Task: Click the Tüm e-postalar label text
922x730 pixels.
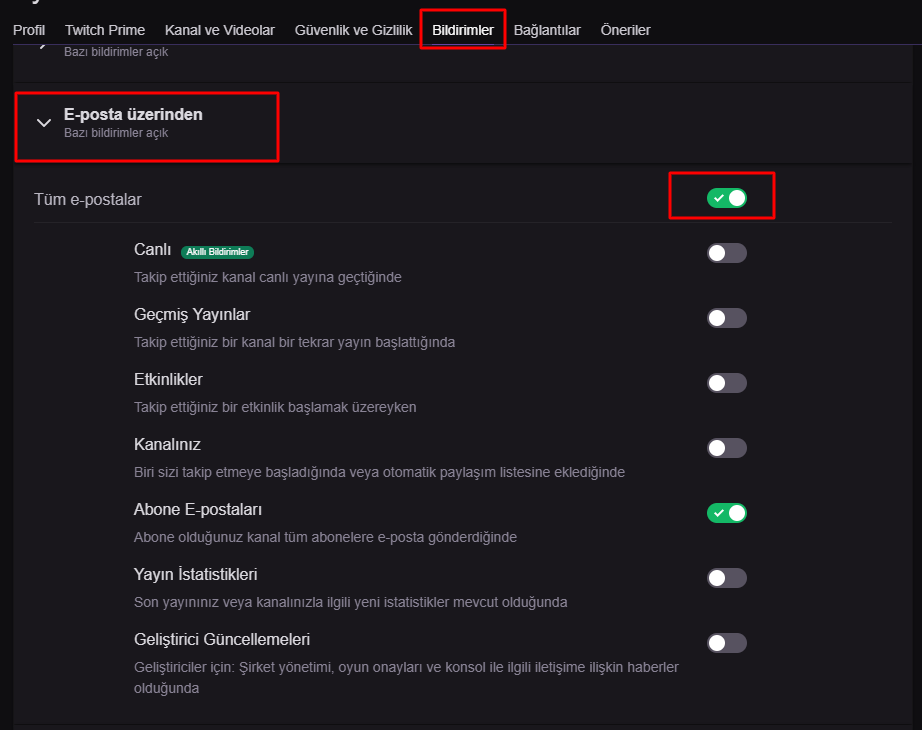Action: [x=88, y=199]
